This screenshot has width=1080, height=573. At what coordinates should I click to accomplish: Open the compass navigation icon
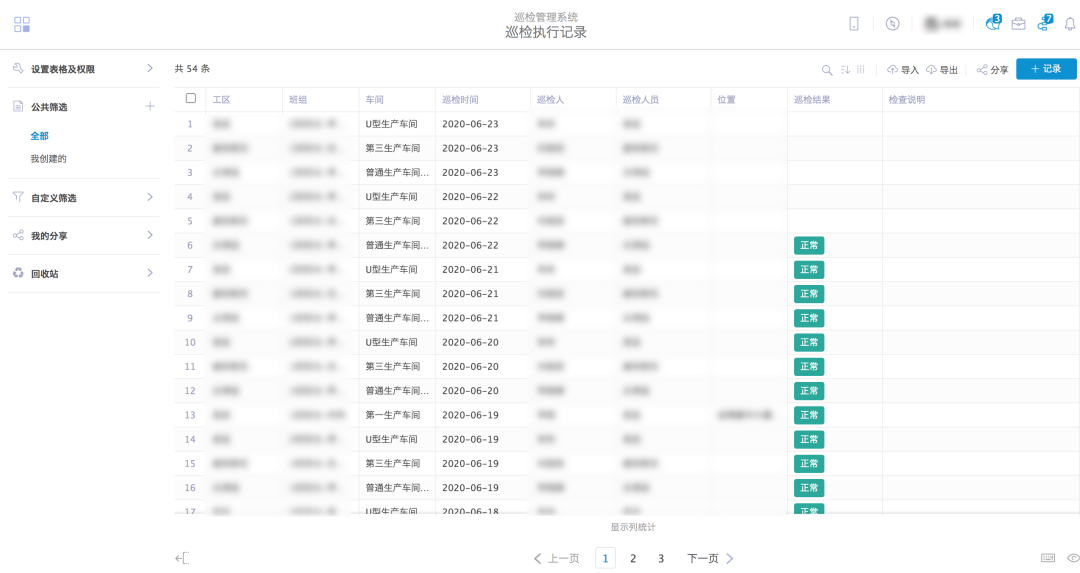tap(892, 24)
